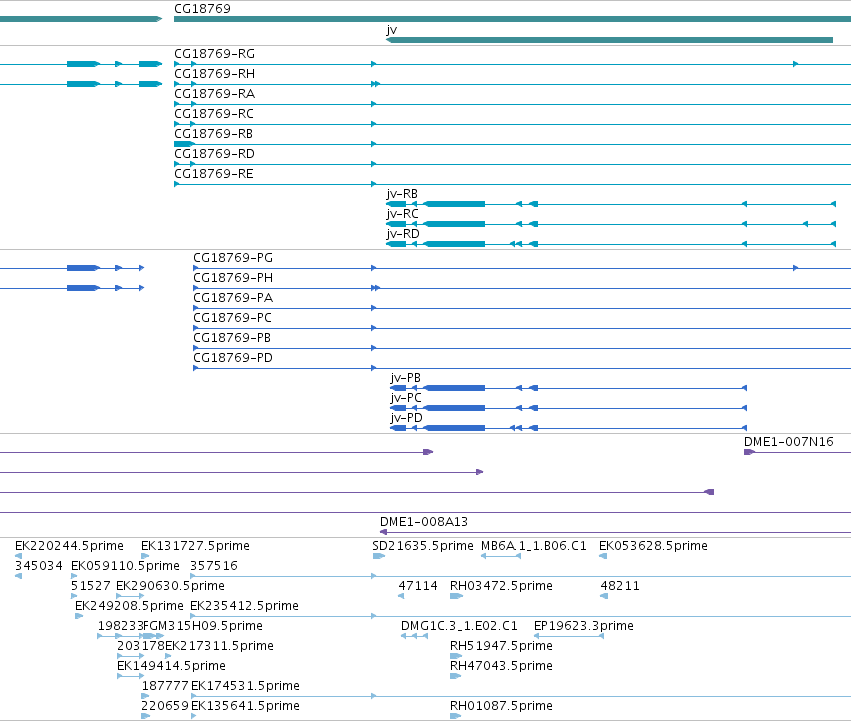Viewport: 851px width, 721px height.
Task: Click the thick first exon of CG18769-RB
Action: (x=184, y=144)
